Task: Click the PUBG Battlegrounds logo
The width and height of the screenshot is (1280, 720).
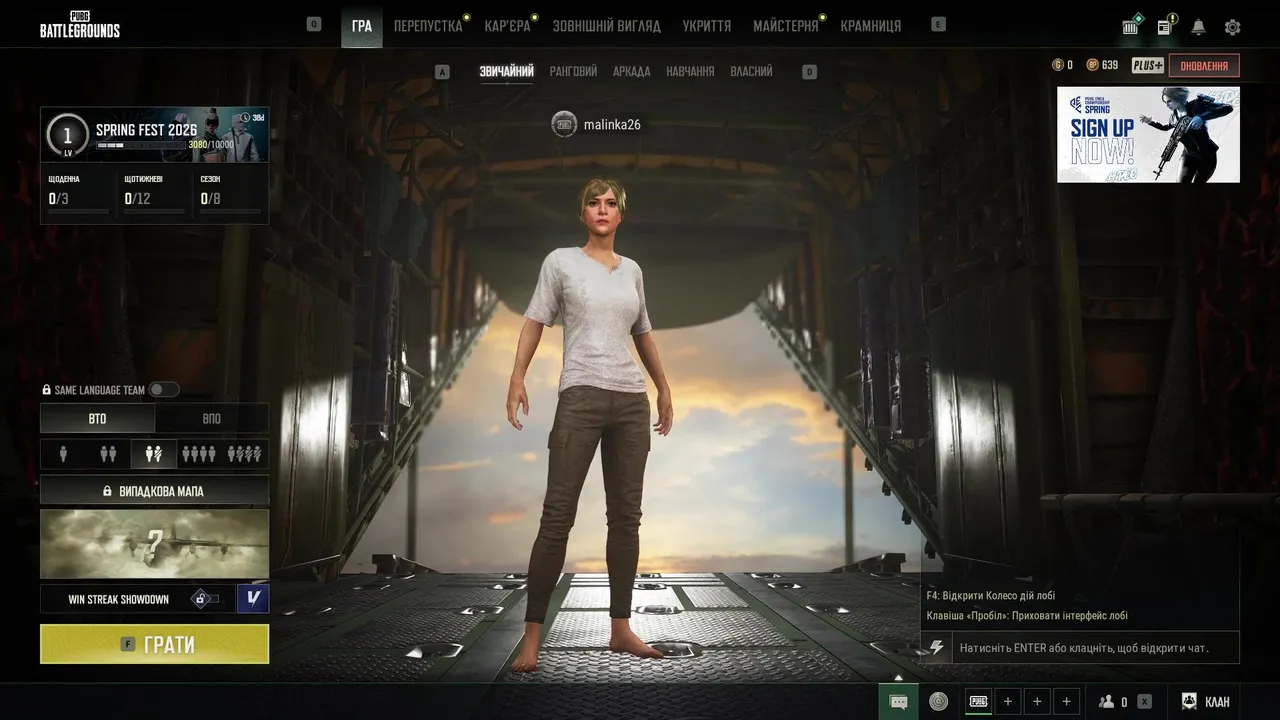Action: point(80,24)
